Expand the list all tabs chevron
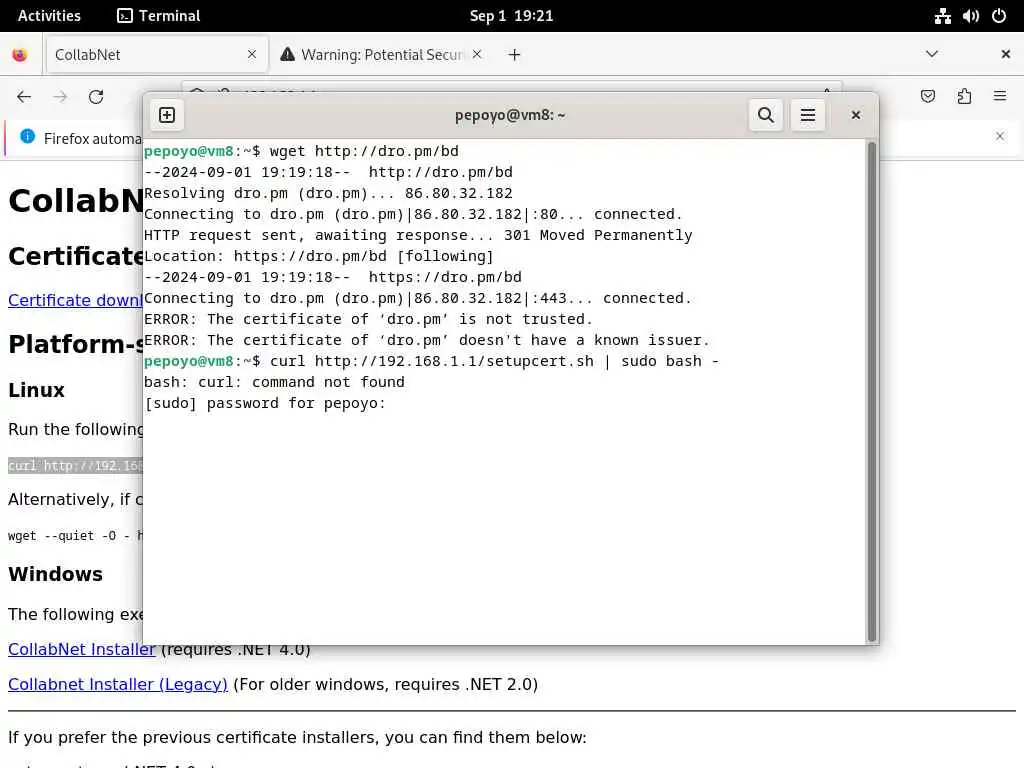1024x768 pixels. click(x=932, y=54)
